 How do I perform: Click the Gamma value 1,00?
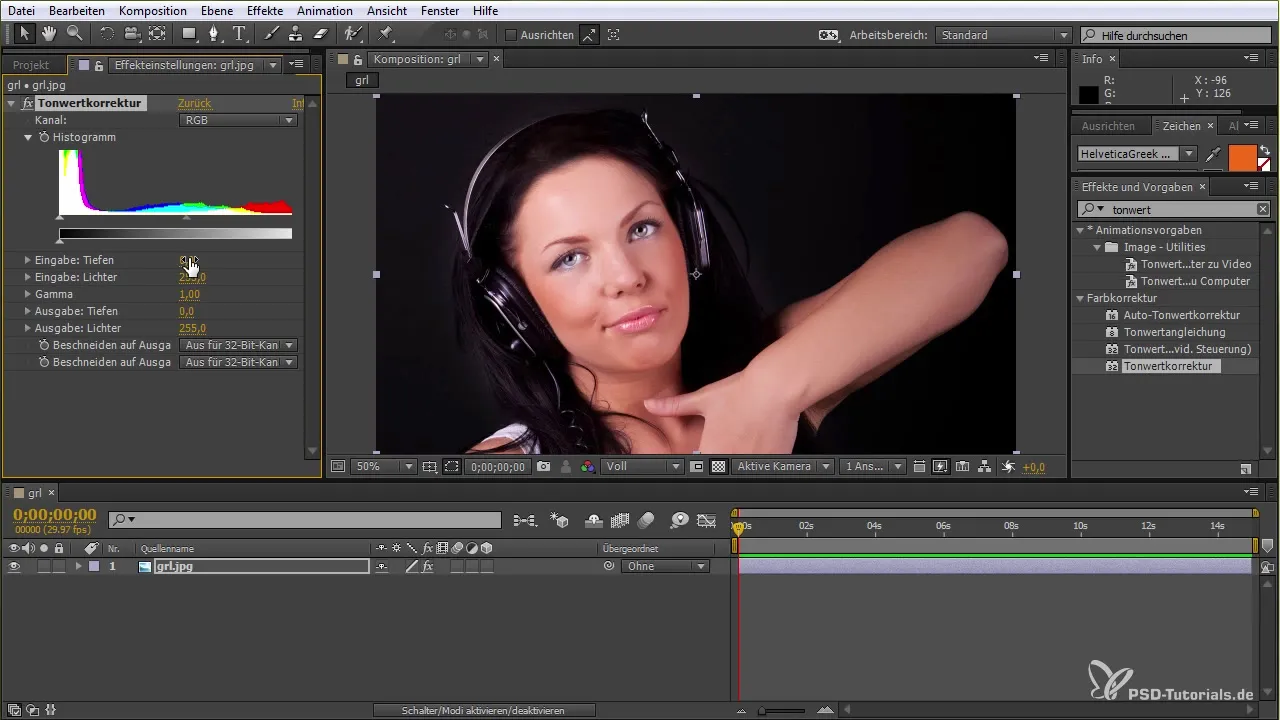tap(189, 294)
